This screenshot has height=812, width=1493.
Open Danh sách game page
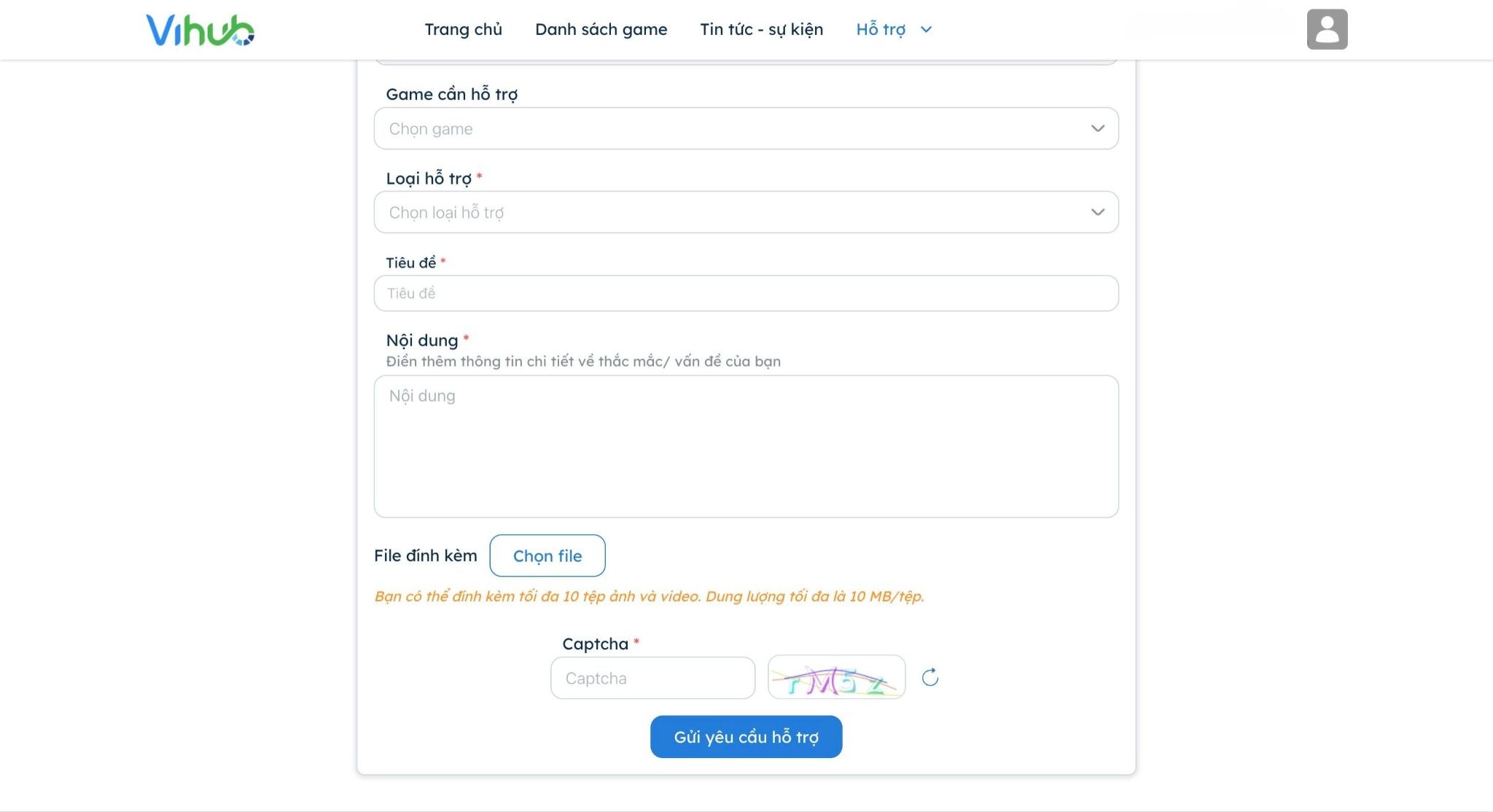pyautogui.click(x=601, y=30)
